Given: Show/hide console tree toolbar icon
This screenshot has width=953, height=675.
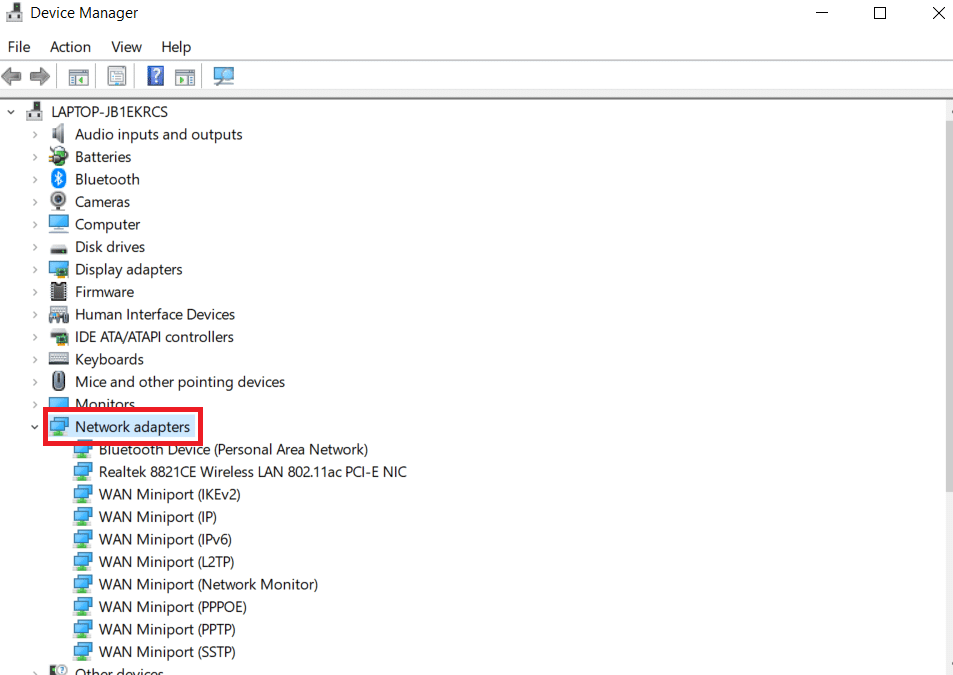Looking at the screenshot, I should (x=78, y=77).
